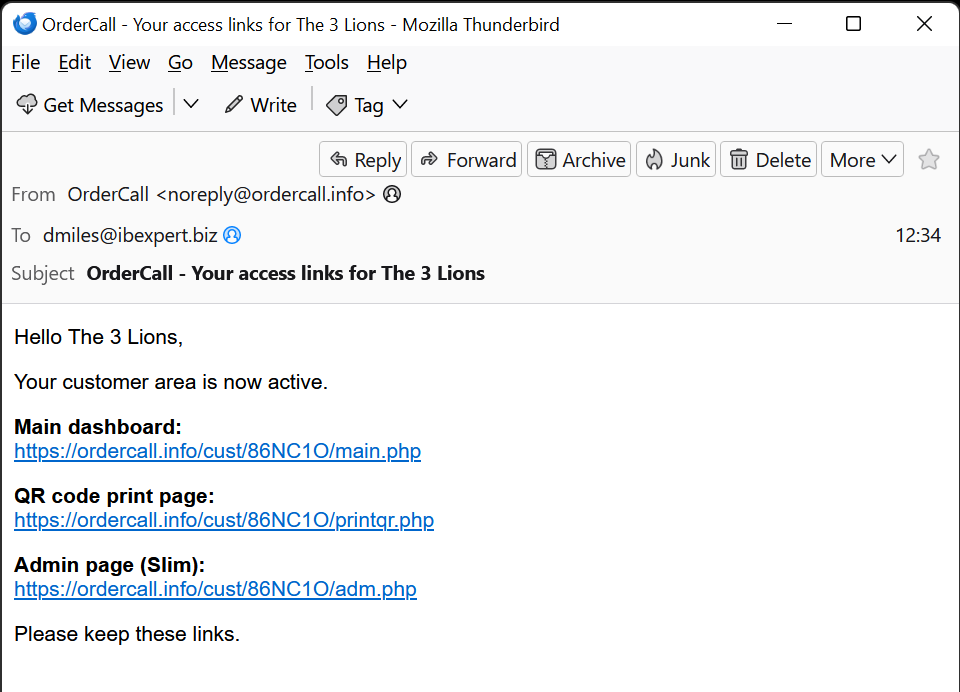Mark this message as Junk

tap(677, 160)
